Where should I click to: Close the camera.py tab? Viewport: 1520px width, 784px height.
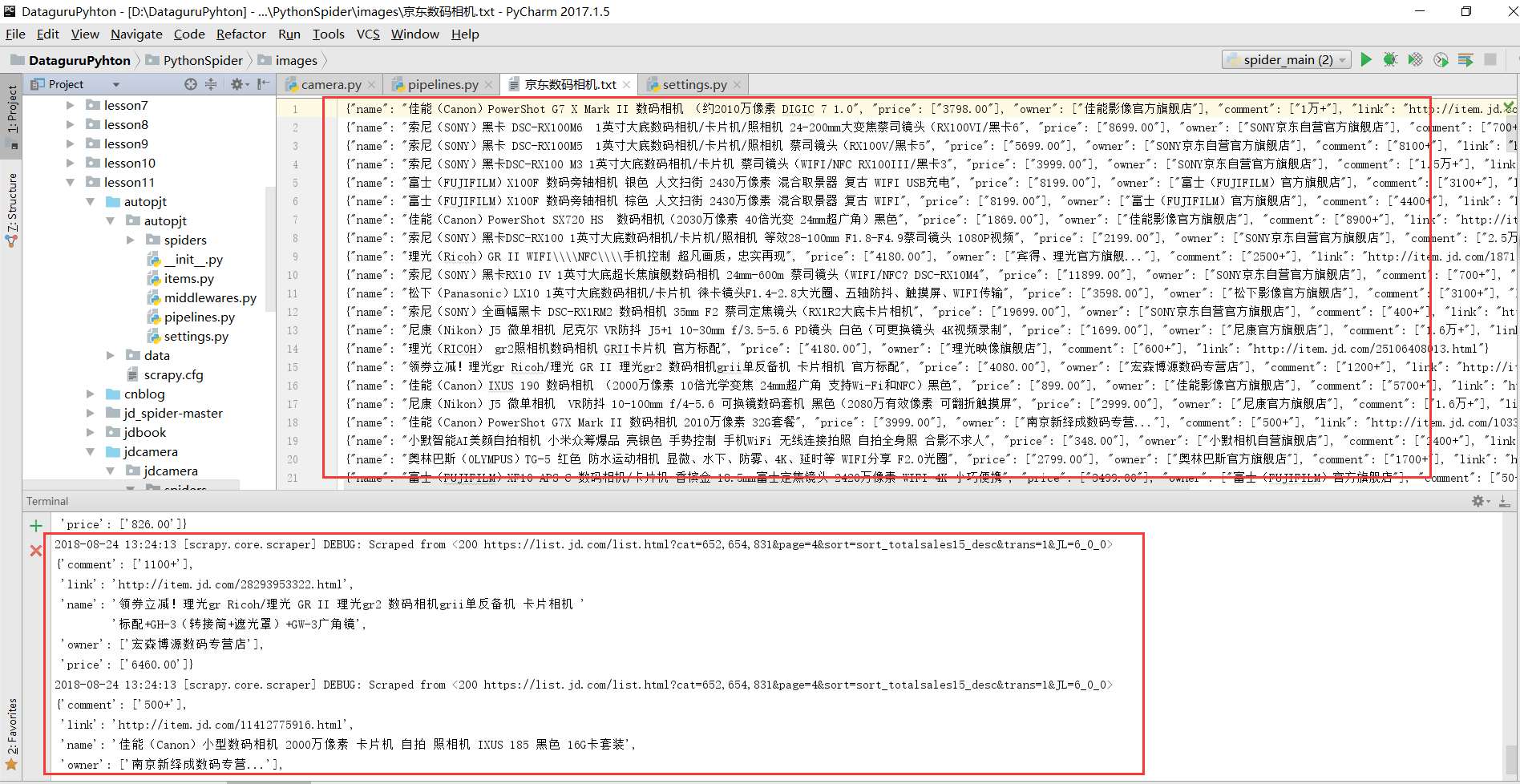coord(373,85)
